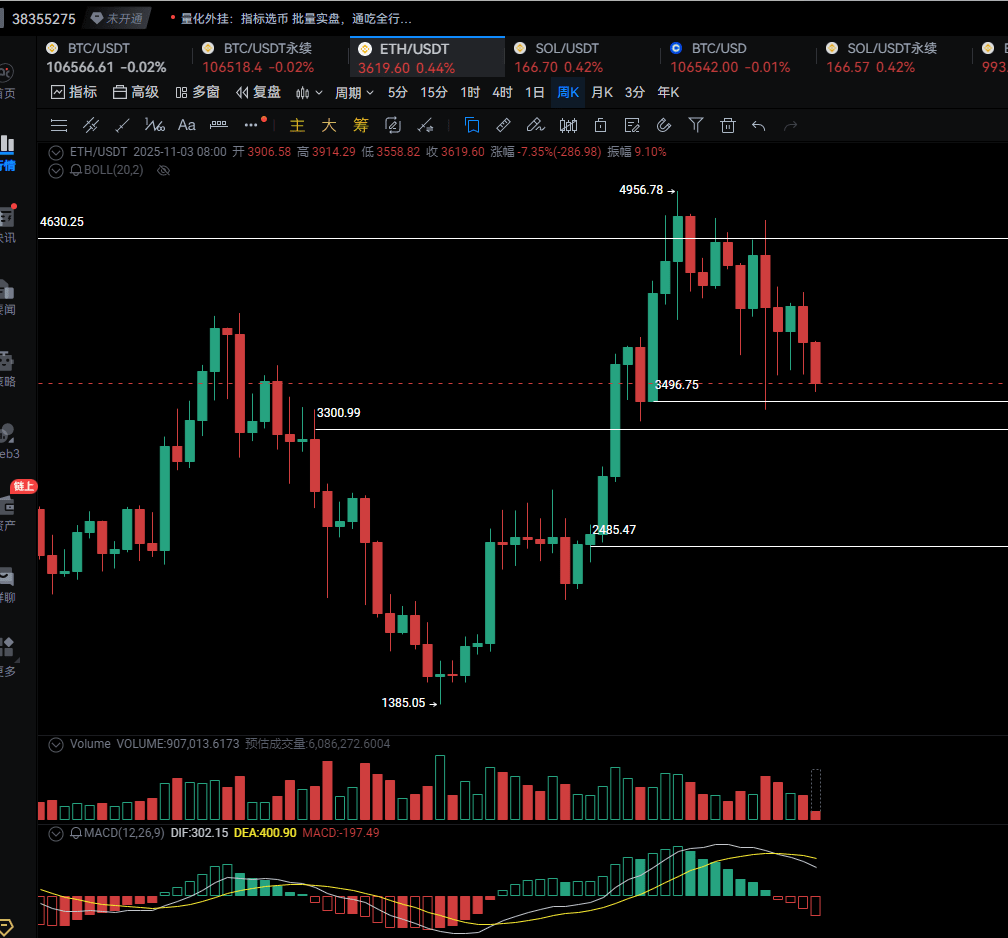Select the 4时 timeframe tab
The width and height of the screenshot is (1008, 938).
click(502, 92)
